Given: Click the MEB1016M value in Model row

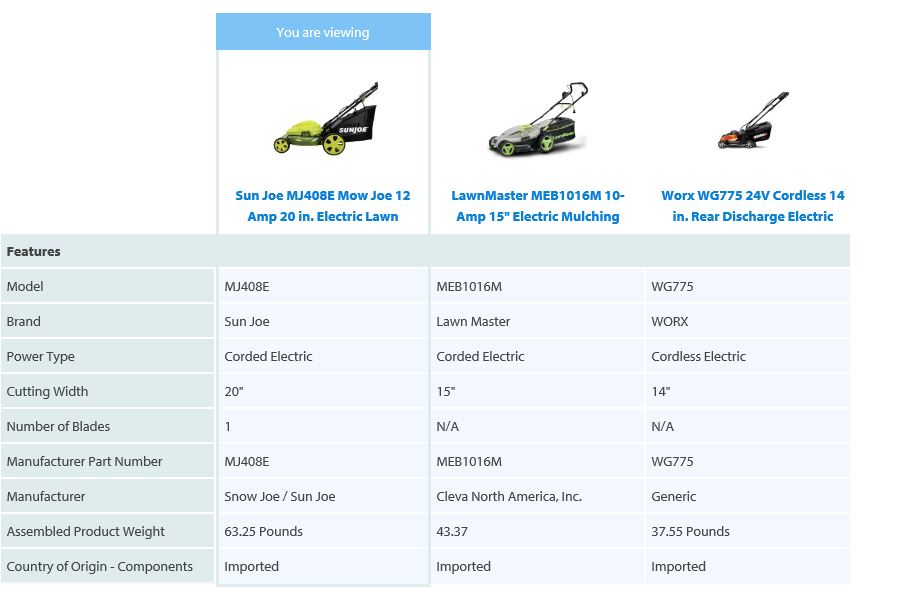Looking at the screenshot, I should [x=469, y=286].
